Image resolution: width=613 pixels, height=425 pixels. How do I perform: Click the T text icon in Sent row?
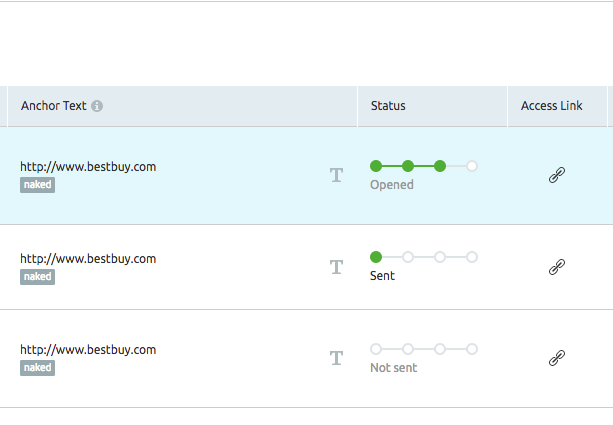point(336,267)
